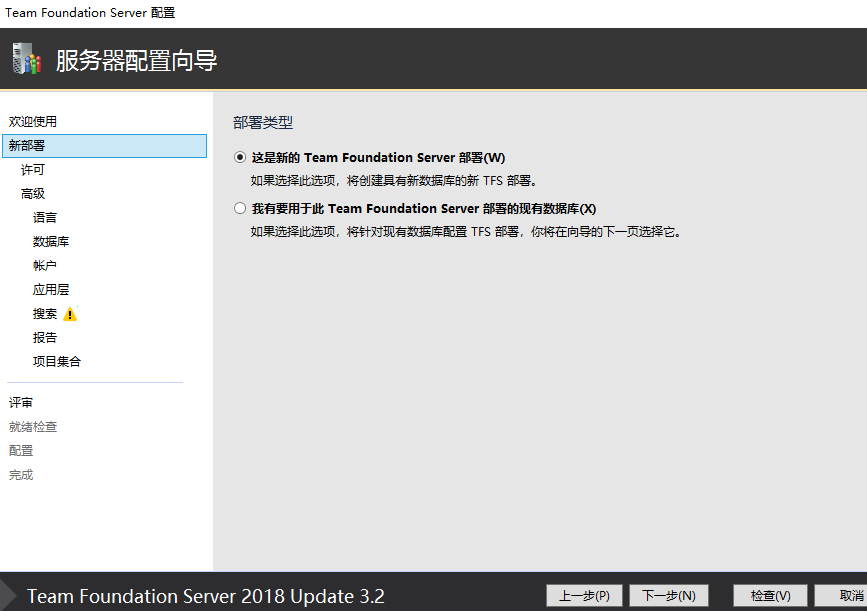Click the warning icon next to 搜索

pyautogui.click(x=70, y=314)
